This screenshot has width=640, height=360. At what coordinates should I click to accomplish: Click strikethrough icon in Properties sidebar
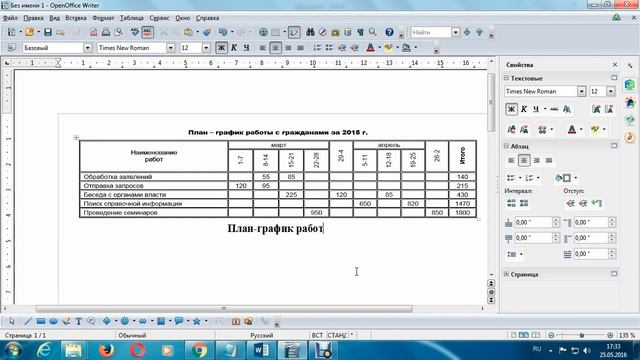[554, 109]
